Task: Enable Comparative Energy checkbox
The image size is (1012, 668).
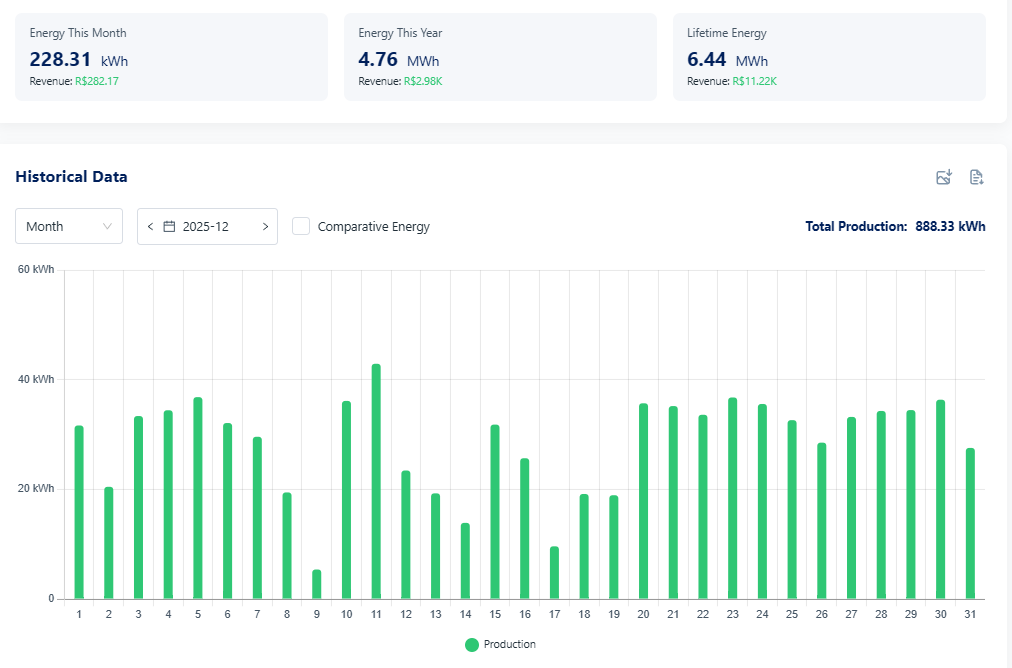Action: pos(301,226)
